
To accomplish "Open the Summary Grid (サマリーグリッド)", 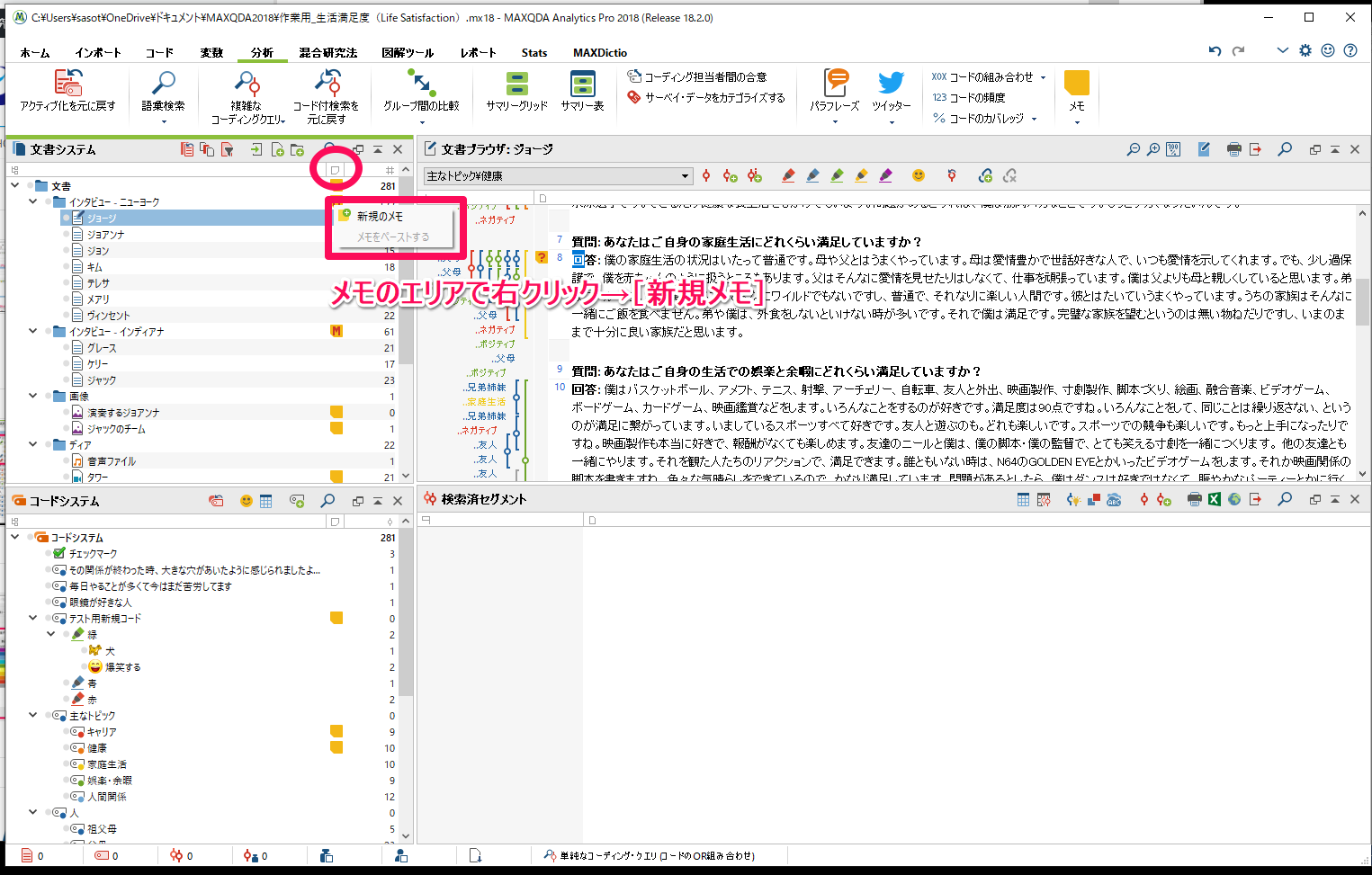I will pyautogui.click(x=516, y=93).
